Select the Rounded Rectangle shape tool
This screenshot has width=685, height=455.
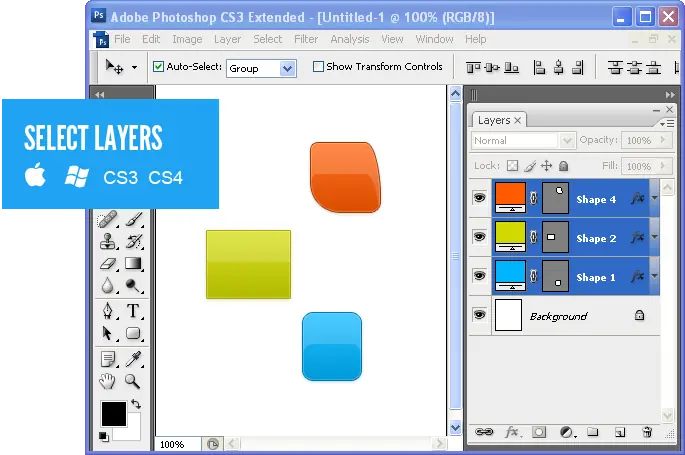(134, 333)
